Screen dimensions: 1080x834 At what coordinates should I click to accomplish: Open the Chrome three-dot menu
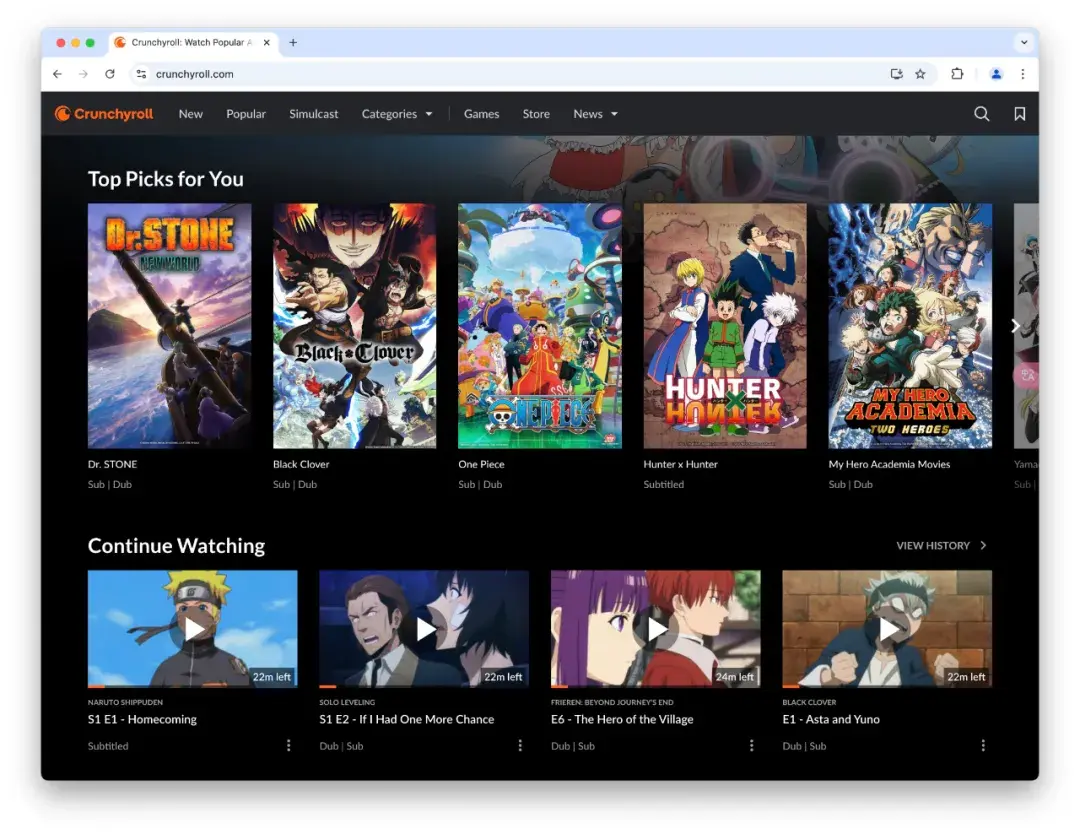[1023, 74]
